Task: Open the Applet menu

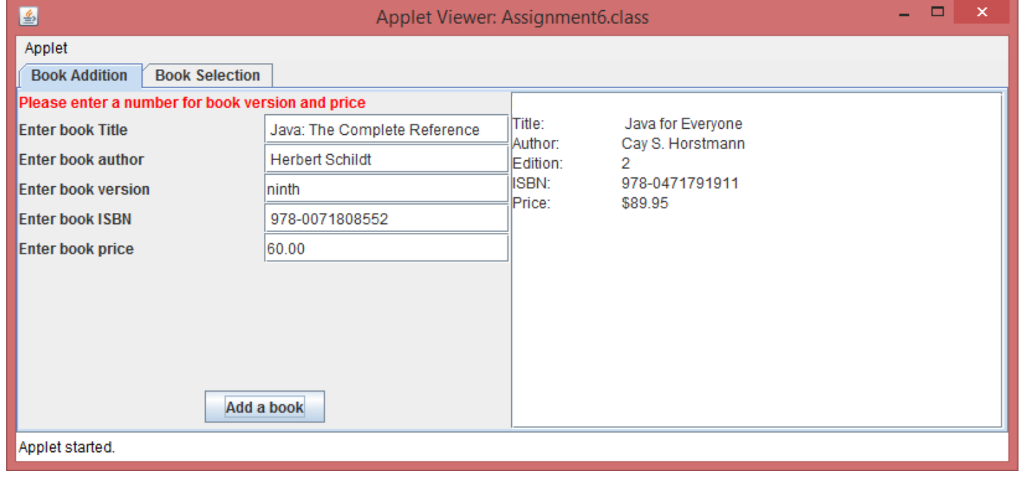Action: coord(46,48)
